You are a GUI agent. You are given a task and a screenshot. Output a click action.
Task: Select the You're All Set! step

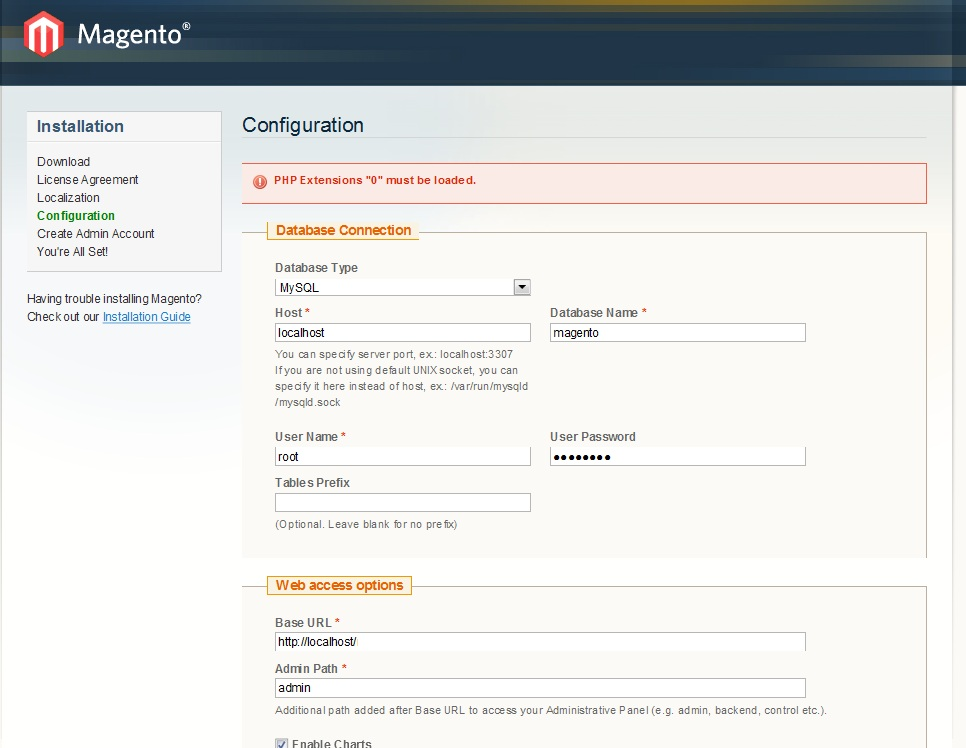point(72,251)
